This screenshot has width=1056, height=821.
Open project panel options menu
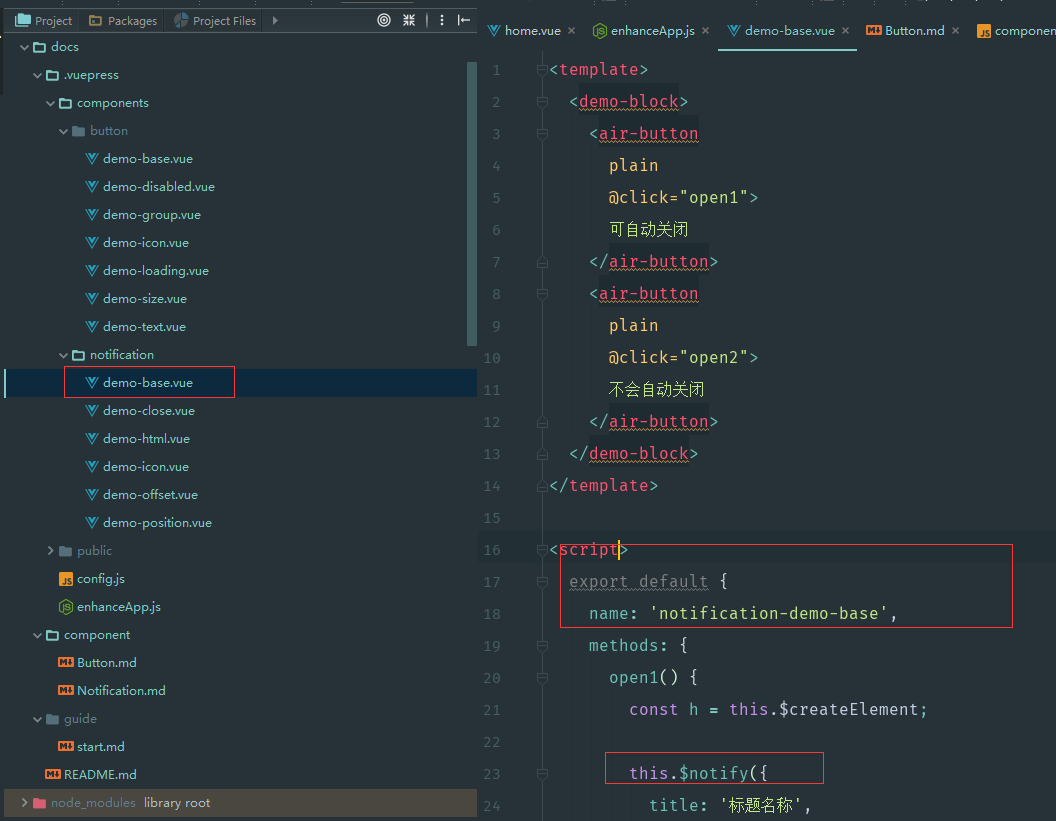tap(442, 20)
